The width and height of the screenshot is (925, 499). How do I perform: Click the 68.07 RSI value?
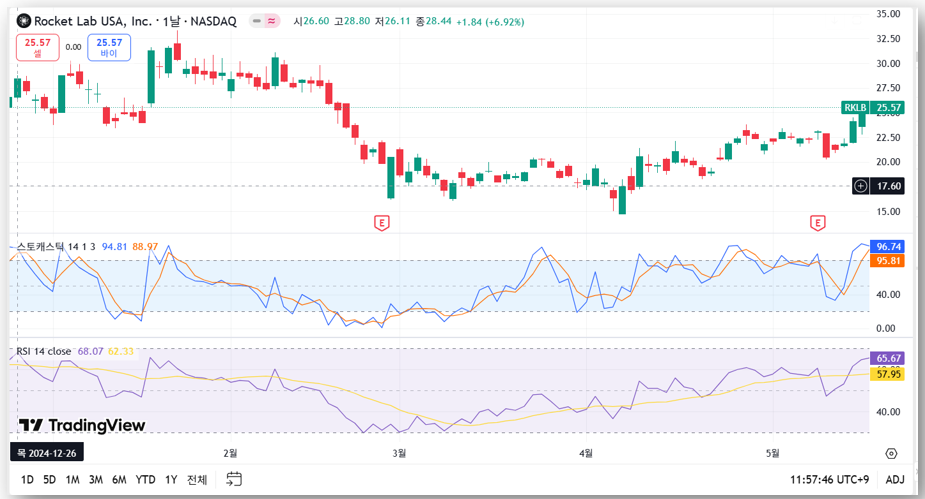point(90,352)
